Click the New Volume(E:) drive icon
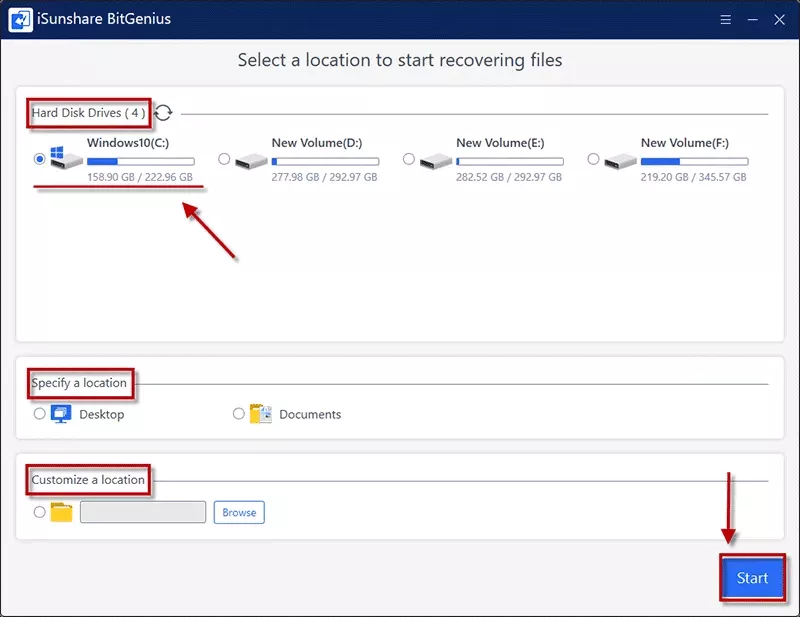Screen dimensions: 800x617 point(436,160)
